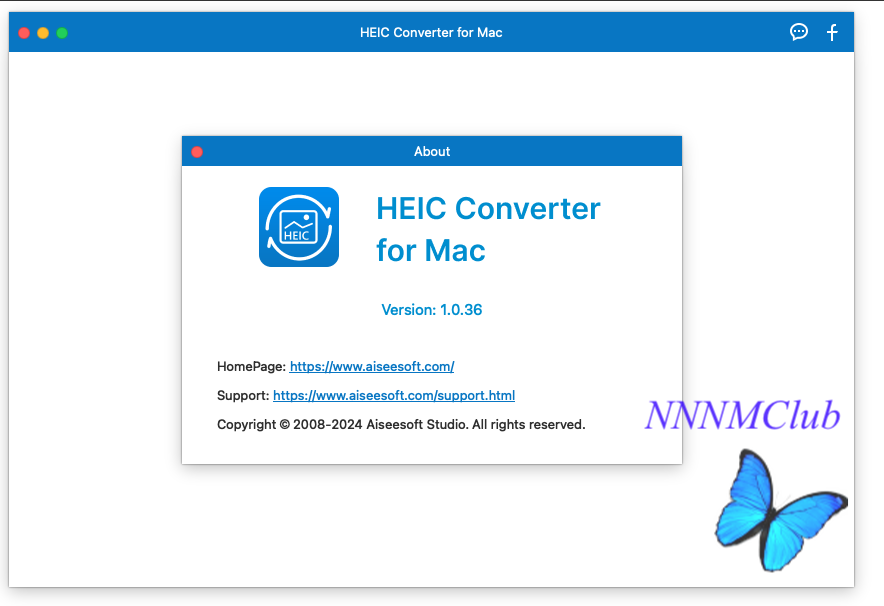The width and height of the screenshot is (884, 606).
Task: Open the feedback chat bubble icon
Action: [x=798, y=32]
